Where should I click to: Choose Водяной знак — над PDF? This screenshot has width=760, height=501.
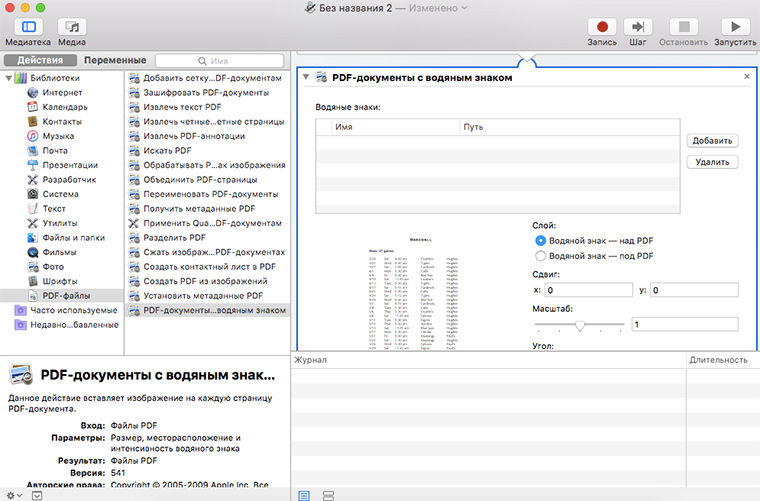[540, 241]
